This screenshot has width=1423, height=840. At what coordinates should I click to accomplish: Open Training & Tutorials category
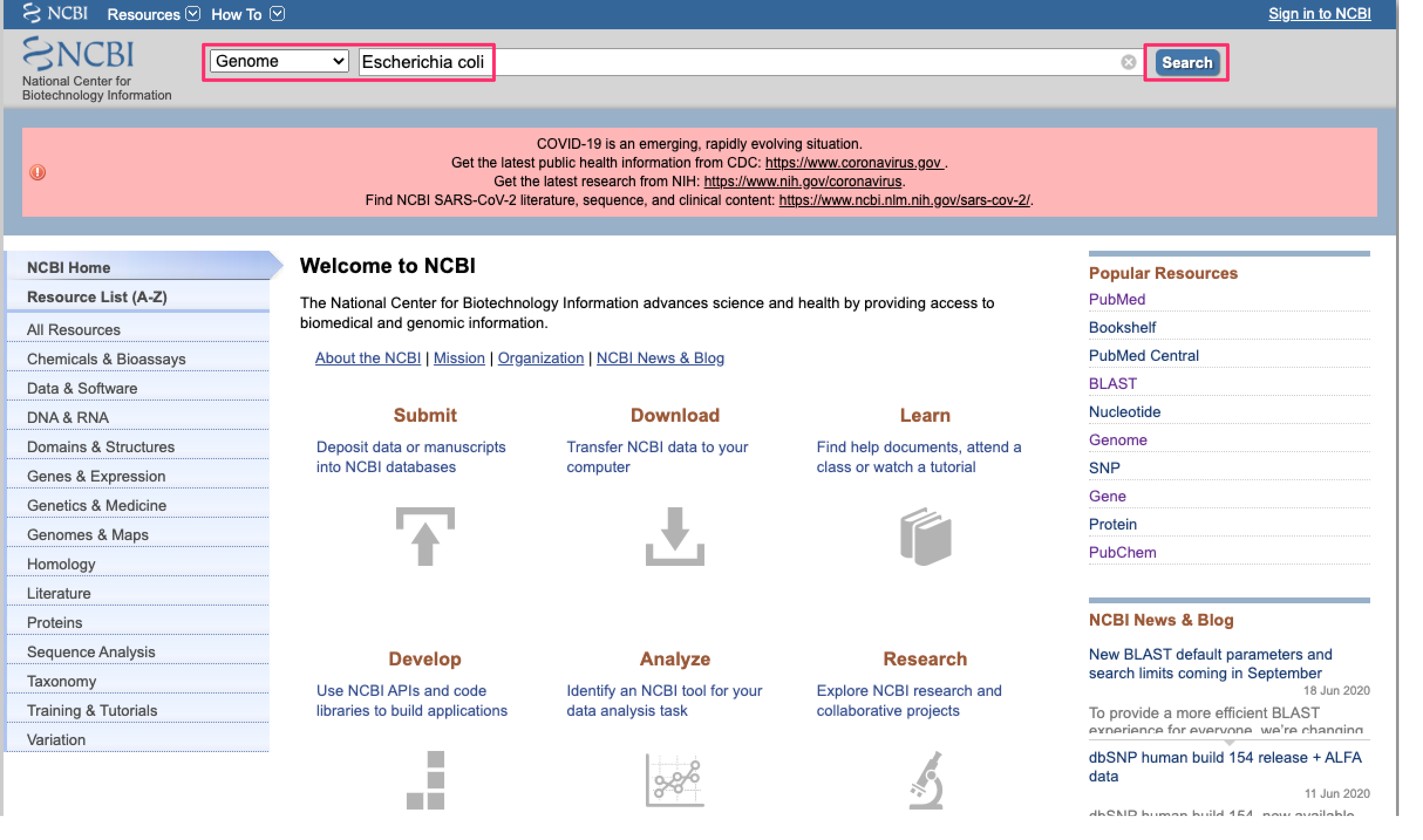tap(138, 710)
